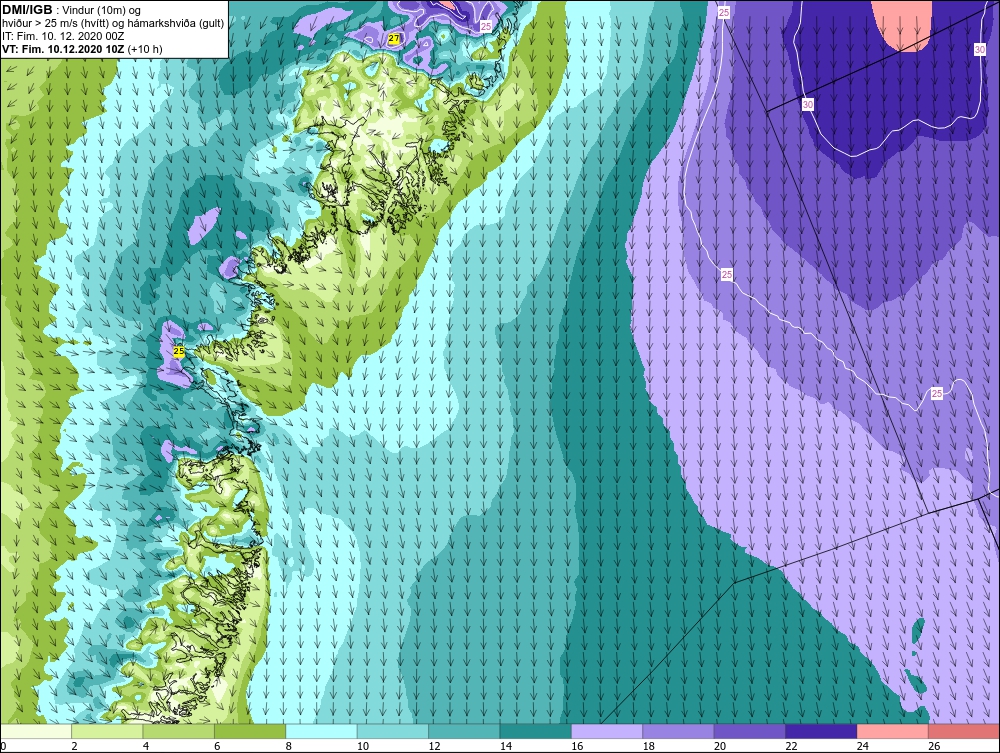The height and width of the screenshot is (753, 1000).
Task: Click the '4' label on the color scale
Action: [146, 746]
